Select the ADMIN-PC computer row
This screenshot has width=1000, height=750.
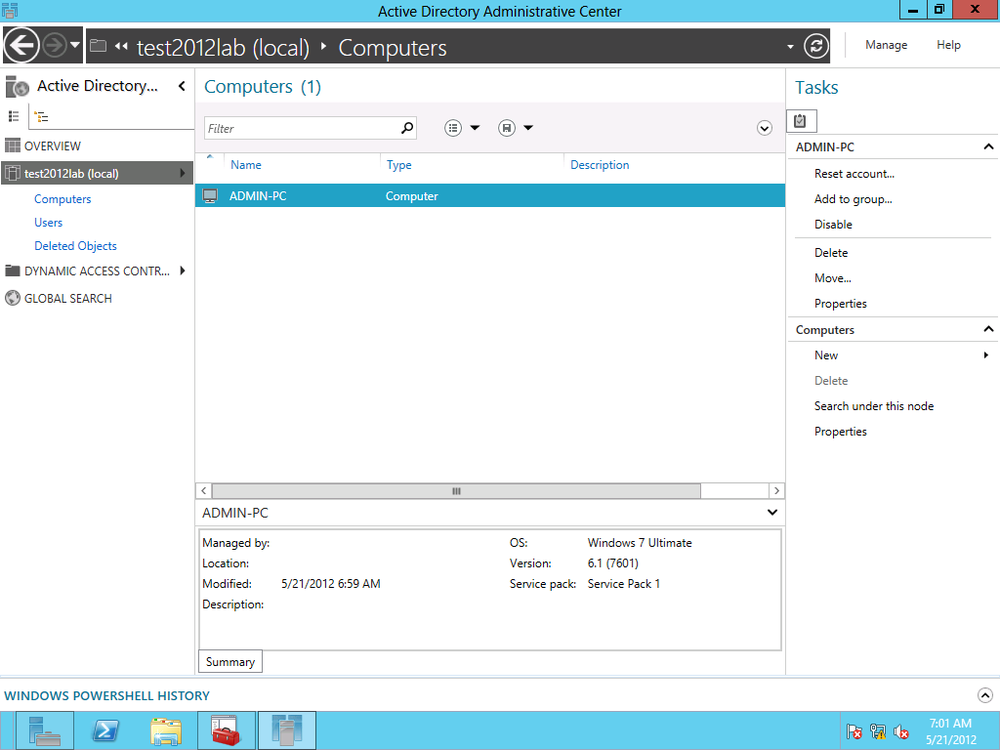(x=490, y=196)
